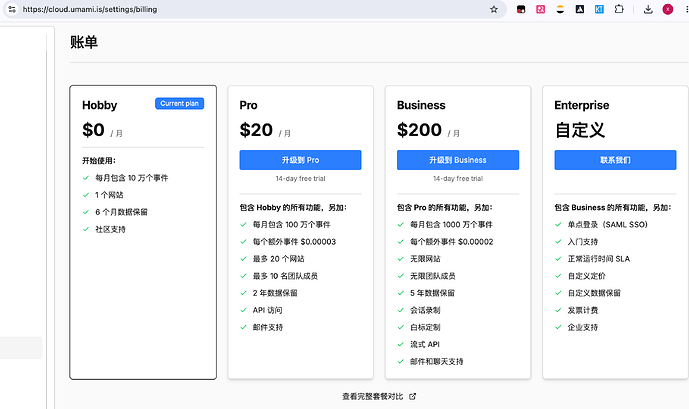
Task: Open the black and red browser extension
Action: pos(521,9)
